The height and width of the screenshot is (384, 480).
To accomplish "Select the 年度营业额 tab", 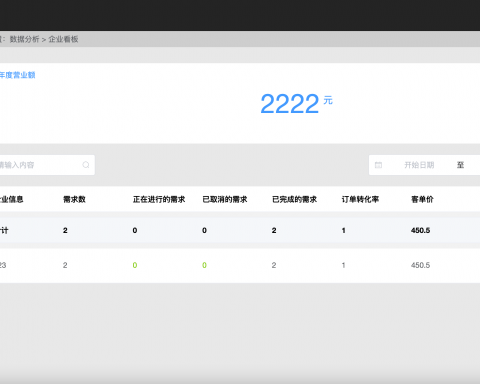I will point(17,75).
